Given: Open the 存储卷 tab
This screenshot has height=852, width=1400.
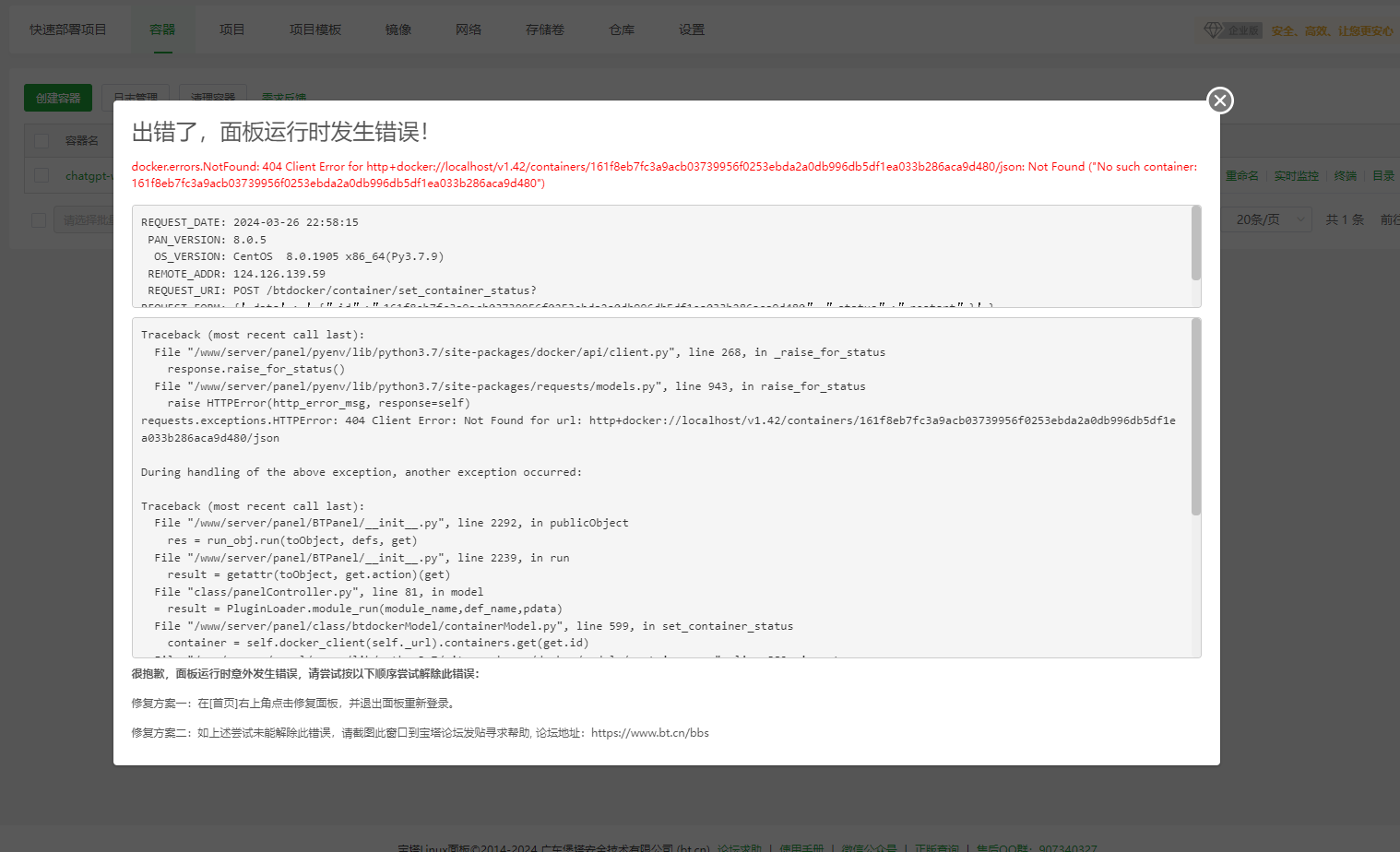Looking at the screenshot, I should [x=545, y=30].
